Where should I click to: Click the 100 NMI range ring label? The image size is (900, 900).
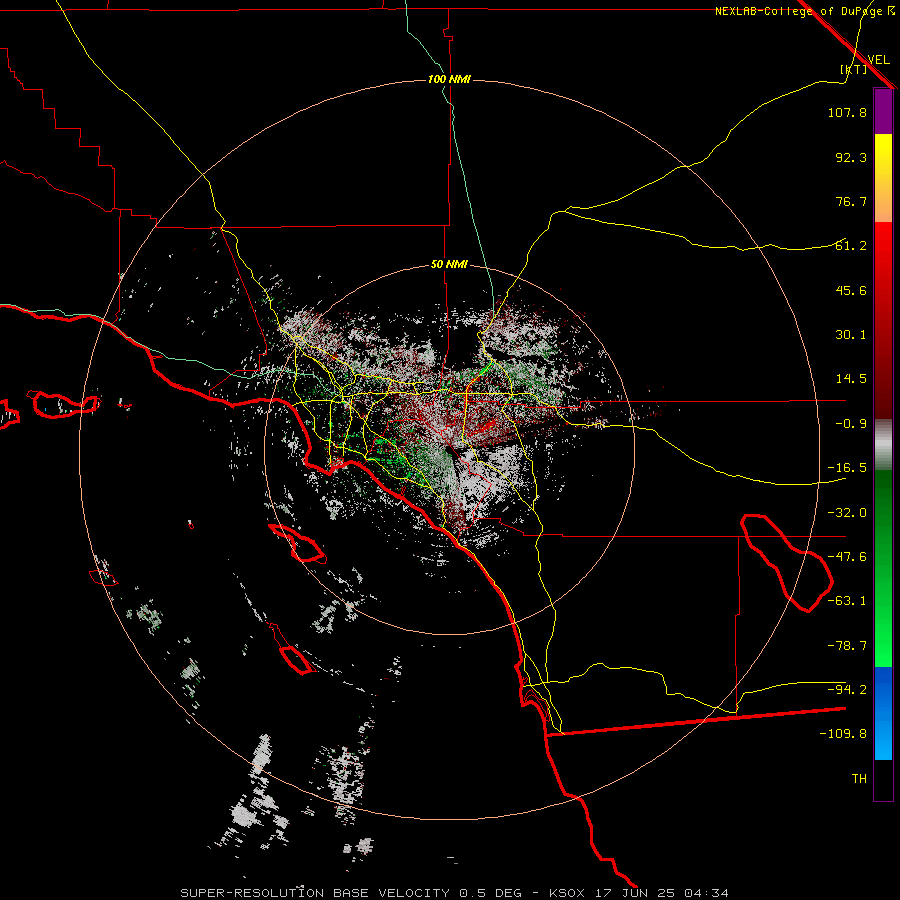click(449, 79)
